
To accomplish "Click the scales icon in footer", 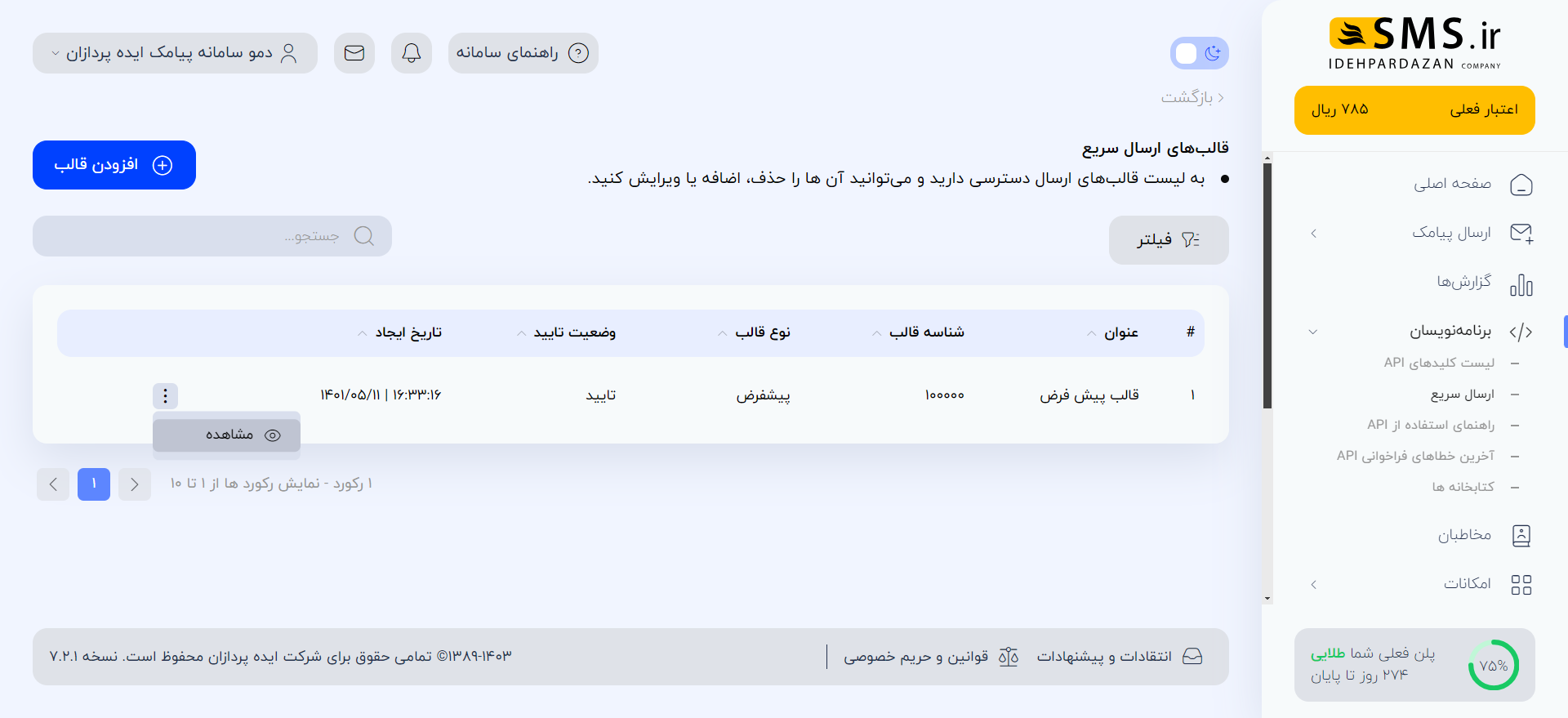I will pyautogui.click(x=1009, y=657).
